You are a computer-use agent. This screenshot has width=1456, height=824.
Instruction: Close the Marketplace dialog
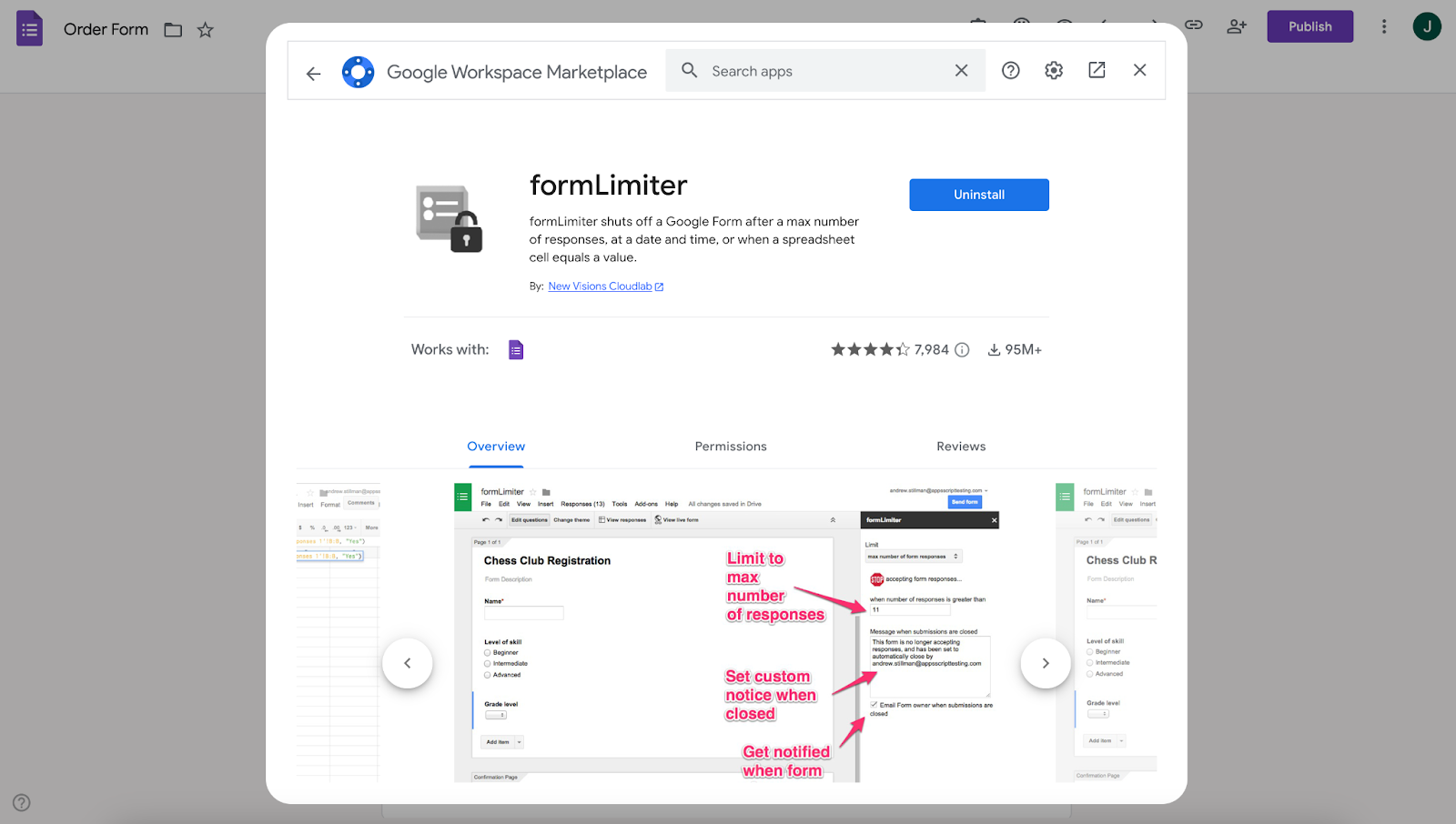(x=1139, y=71)
